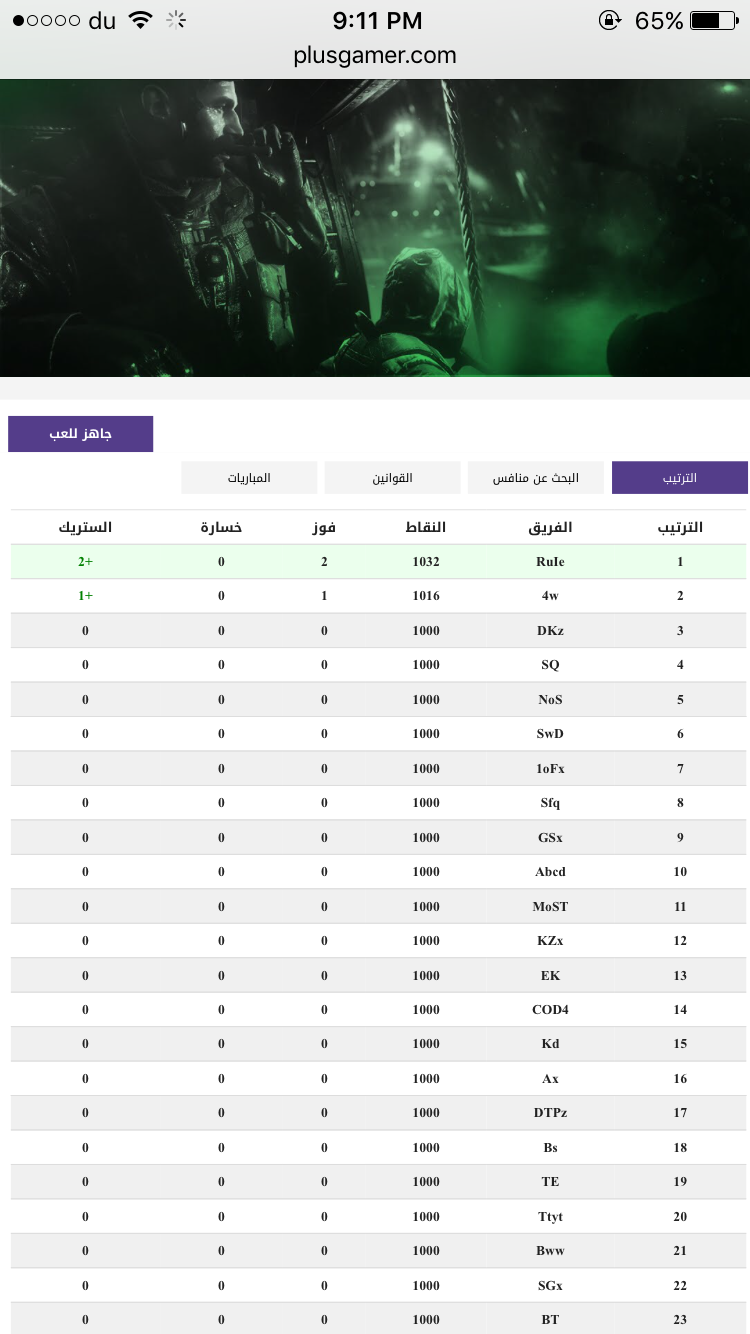Open the MoST team entry
Viewport: 750px width, 1334px height.
(x=550, y=907)
